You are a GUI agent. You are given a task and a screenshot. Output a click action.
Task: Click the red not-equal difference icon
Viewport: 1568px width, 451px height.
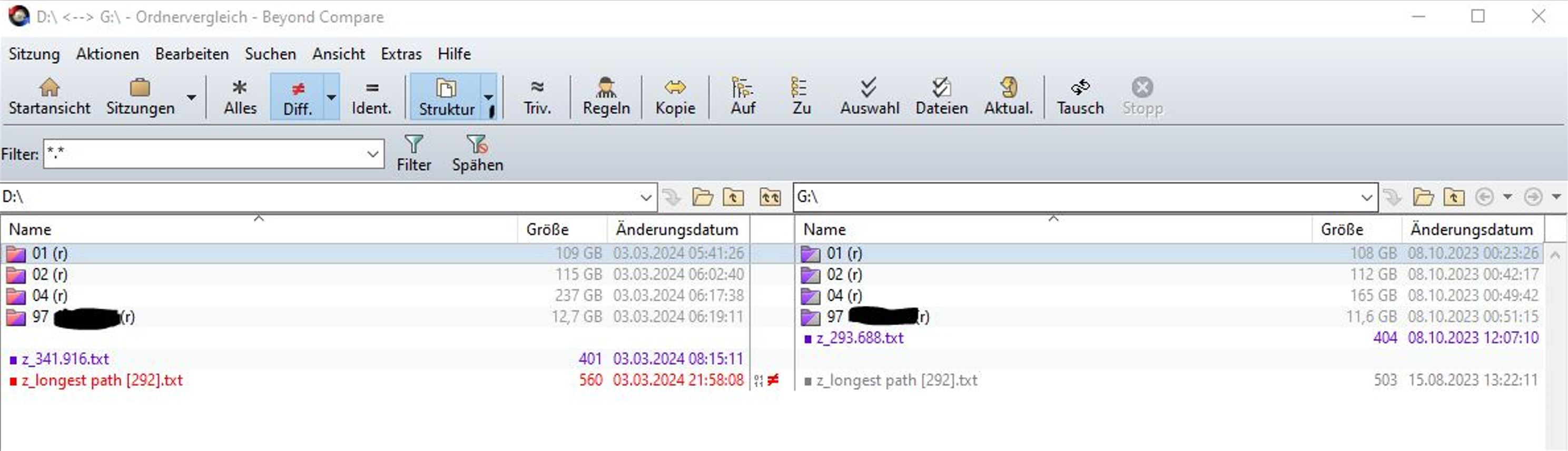[773, 380]
